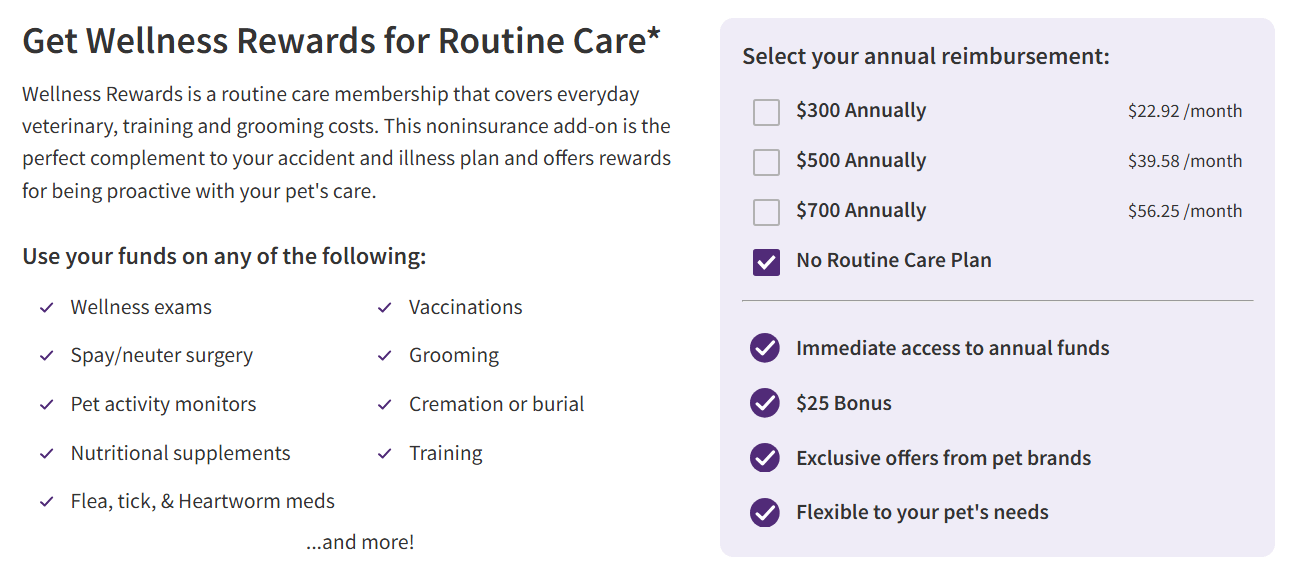The image size is (1290, 568).
Task: Click the $56.25 /month price label
Action: click(x=1185, y=211)
